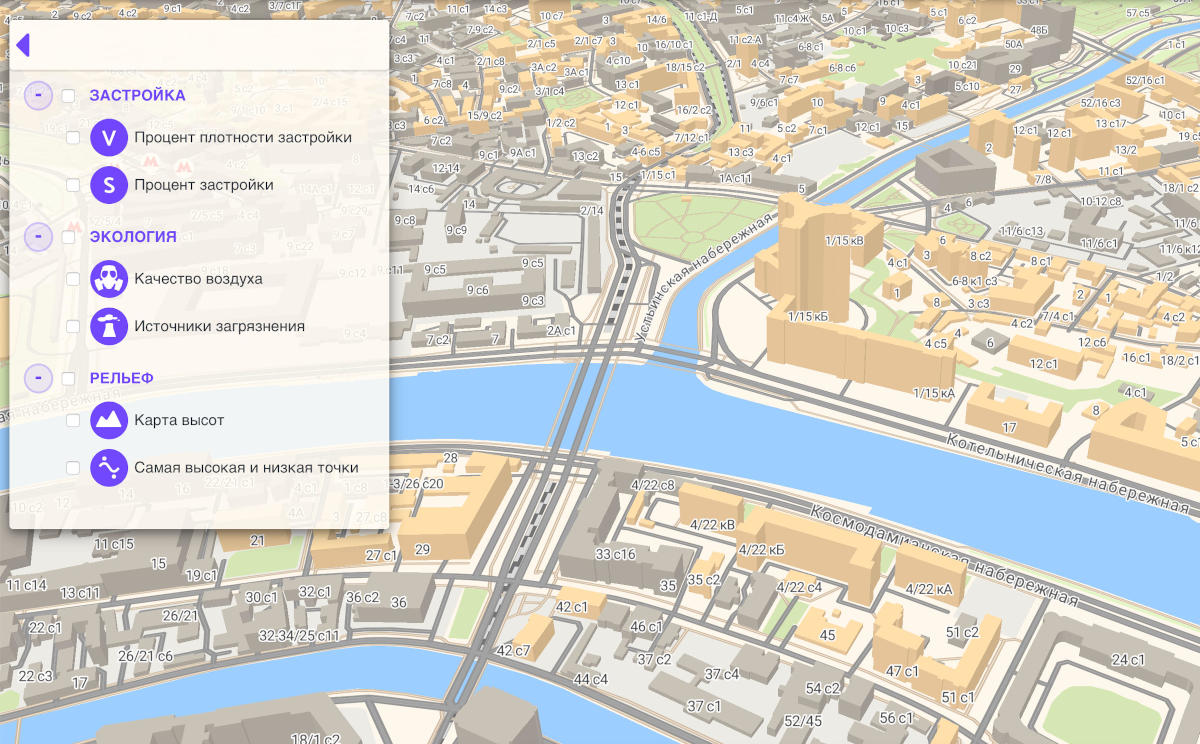The height and width of the screenshot is (744, 1200).
Task: Enable Процент плотности застройки checkbox
Action: pyautogui.click(x=73, y=138)
